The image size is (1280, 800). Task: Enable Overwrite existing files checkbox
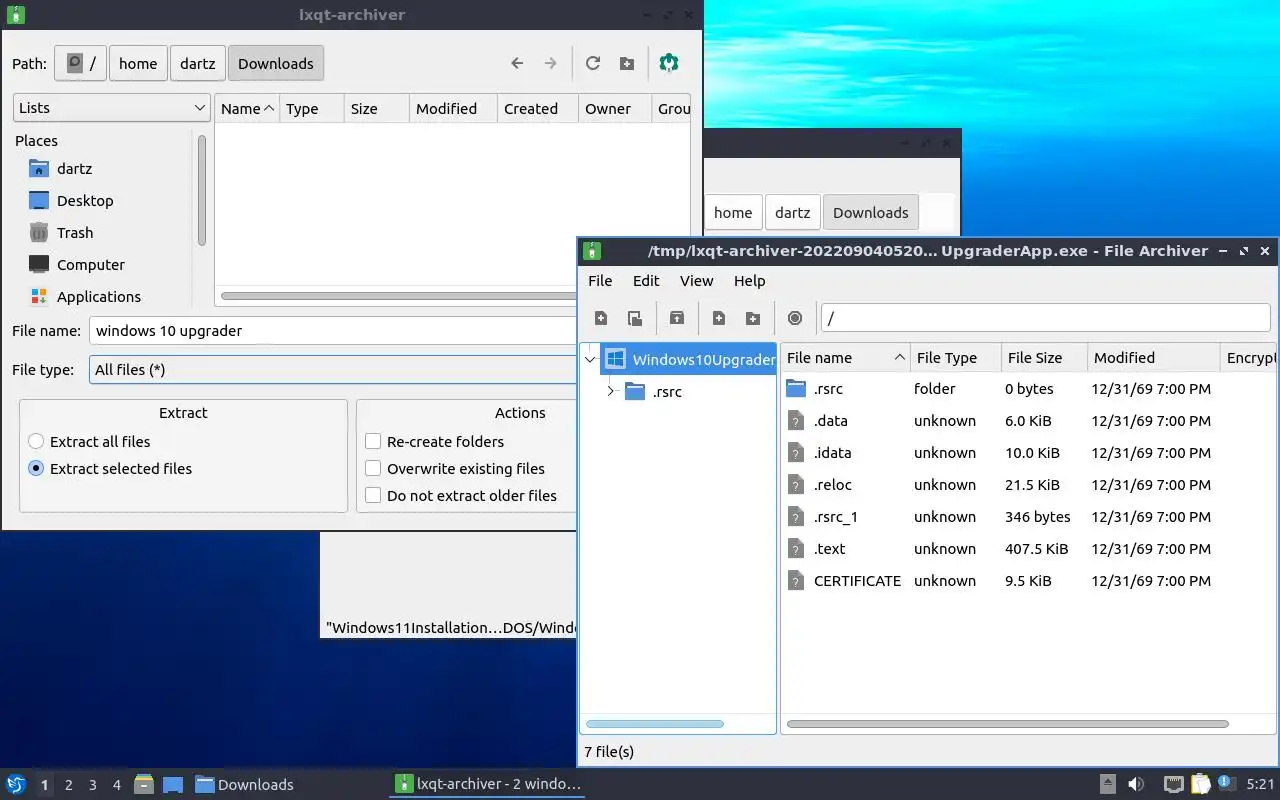(373, 468)
